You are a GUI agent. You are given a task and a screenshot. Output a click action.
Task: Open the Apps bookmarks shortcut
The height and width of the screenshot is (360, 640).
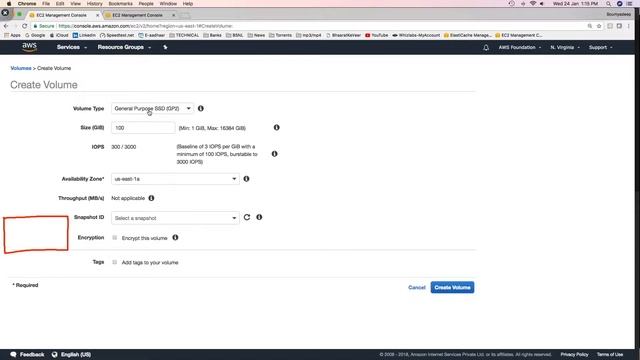tap(12, 36)
